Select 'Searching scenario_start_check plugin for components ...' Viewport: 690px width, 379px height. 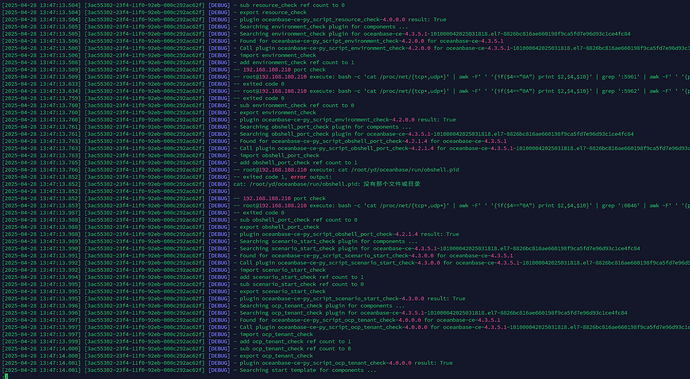[x=325, y=241]
